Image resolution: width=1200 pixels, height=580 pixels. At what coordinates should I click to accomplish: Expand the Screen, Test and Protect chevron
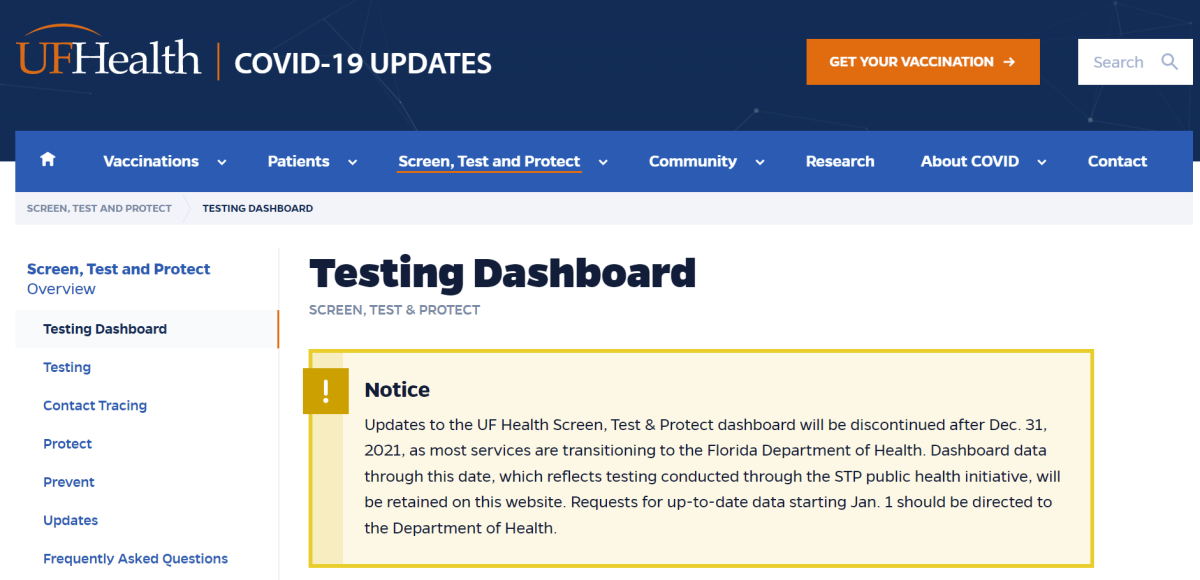tap(603, 162)
